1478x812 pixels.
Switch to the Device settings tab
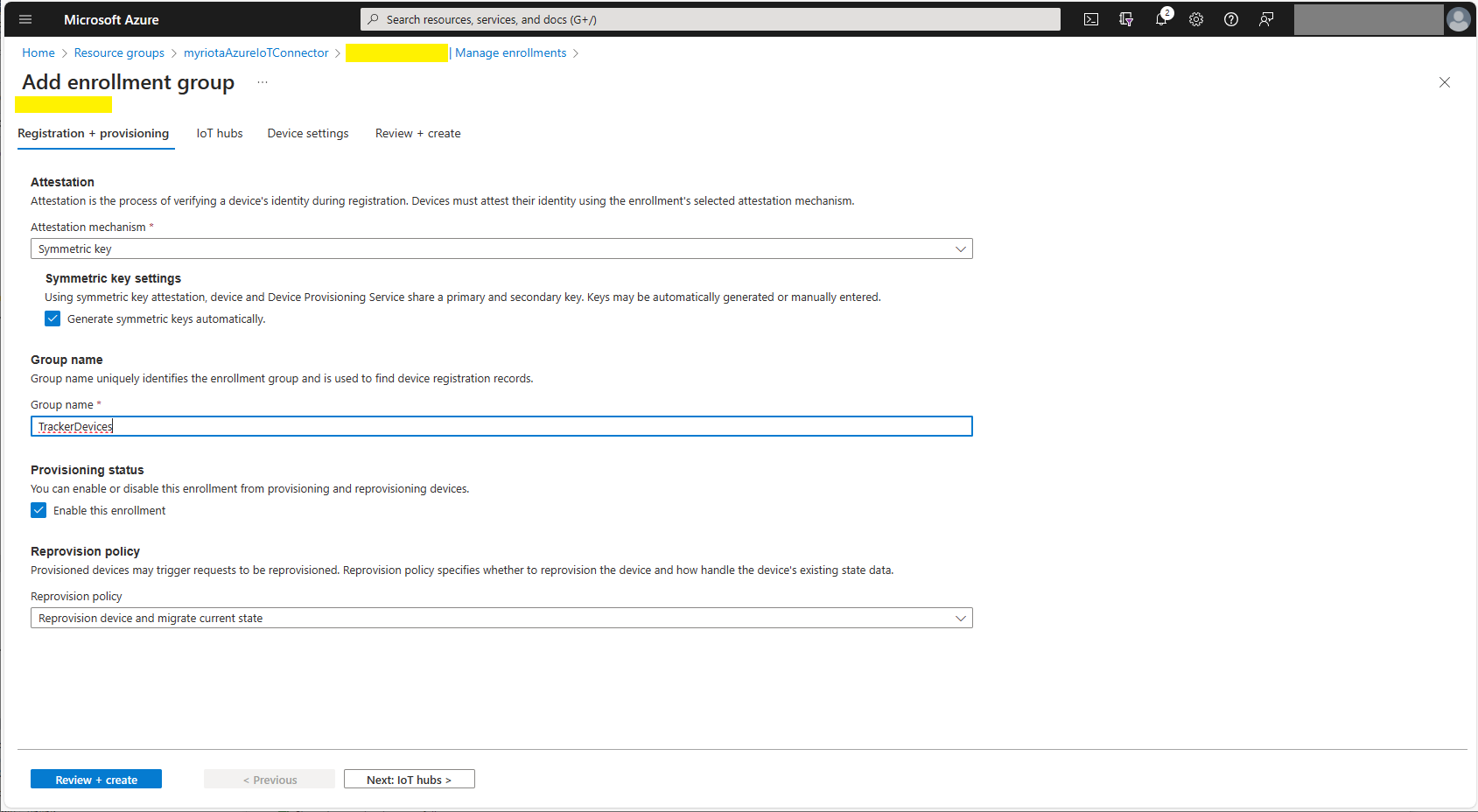pos(308,134)
